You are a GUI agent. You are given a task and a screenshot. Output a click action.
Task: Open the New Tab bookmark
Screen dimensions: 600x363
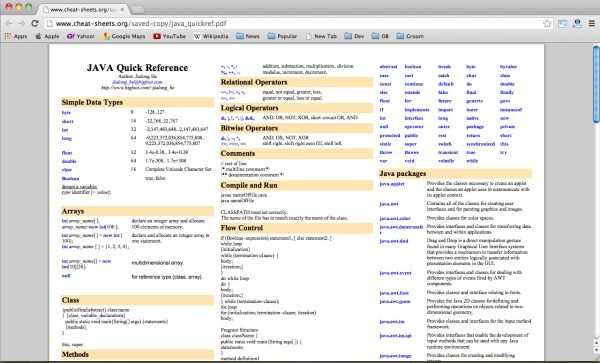point(321,36)
